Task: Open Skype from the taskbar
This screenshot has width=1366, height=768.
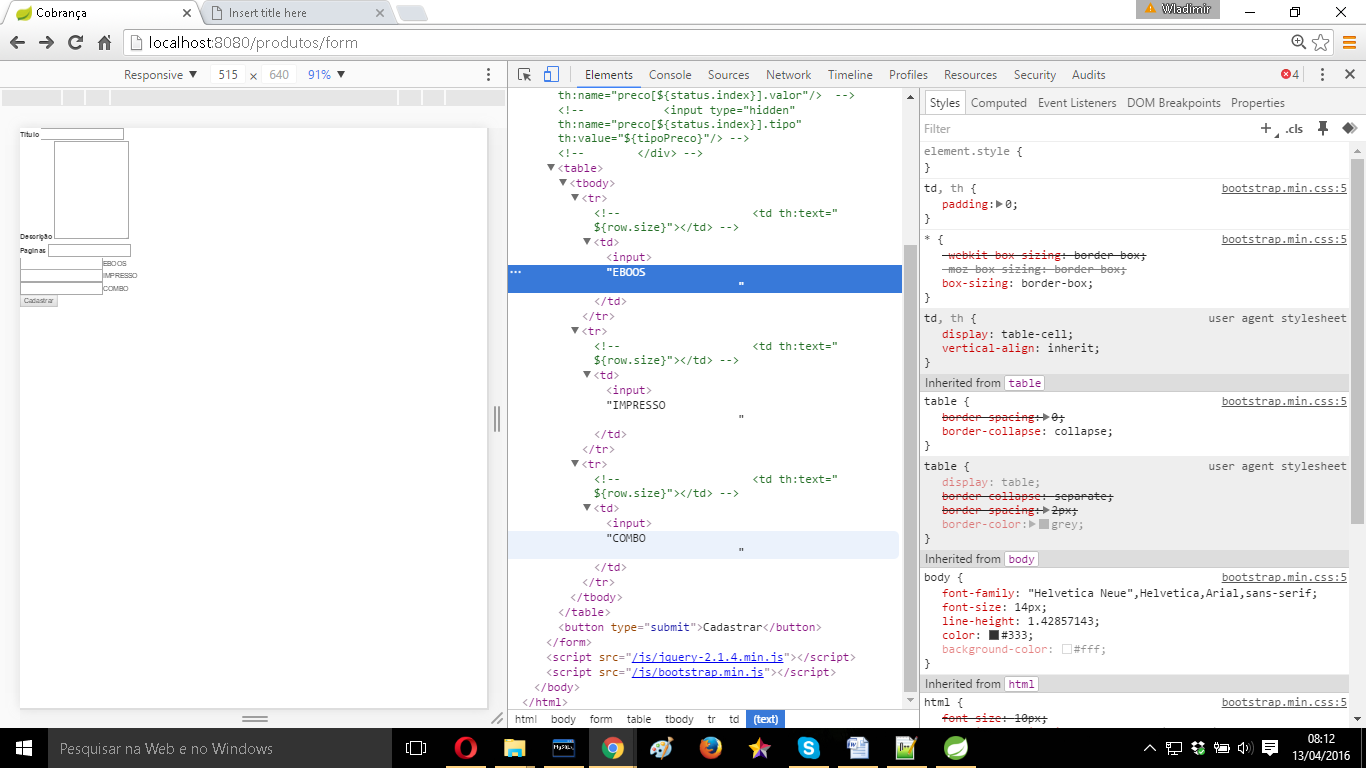Action: tap(808, 748)
